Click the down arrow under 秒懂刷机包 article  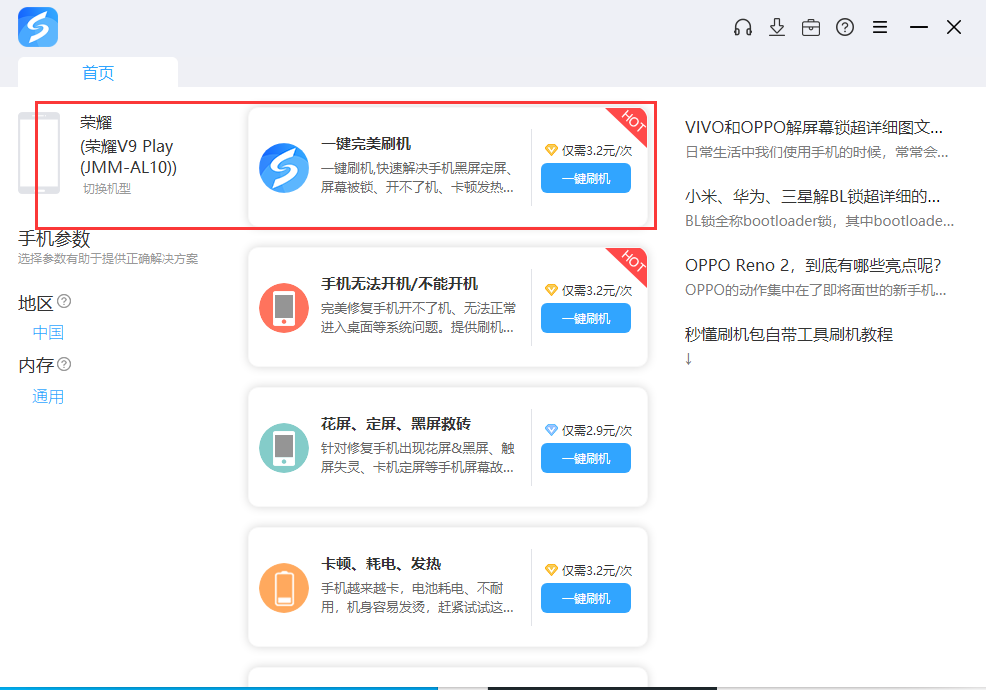tap(689, 359)
